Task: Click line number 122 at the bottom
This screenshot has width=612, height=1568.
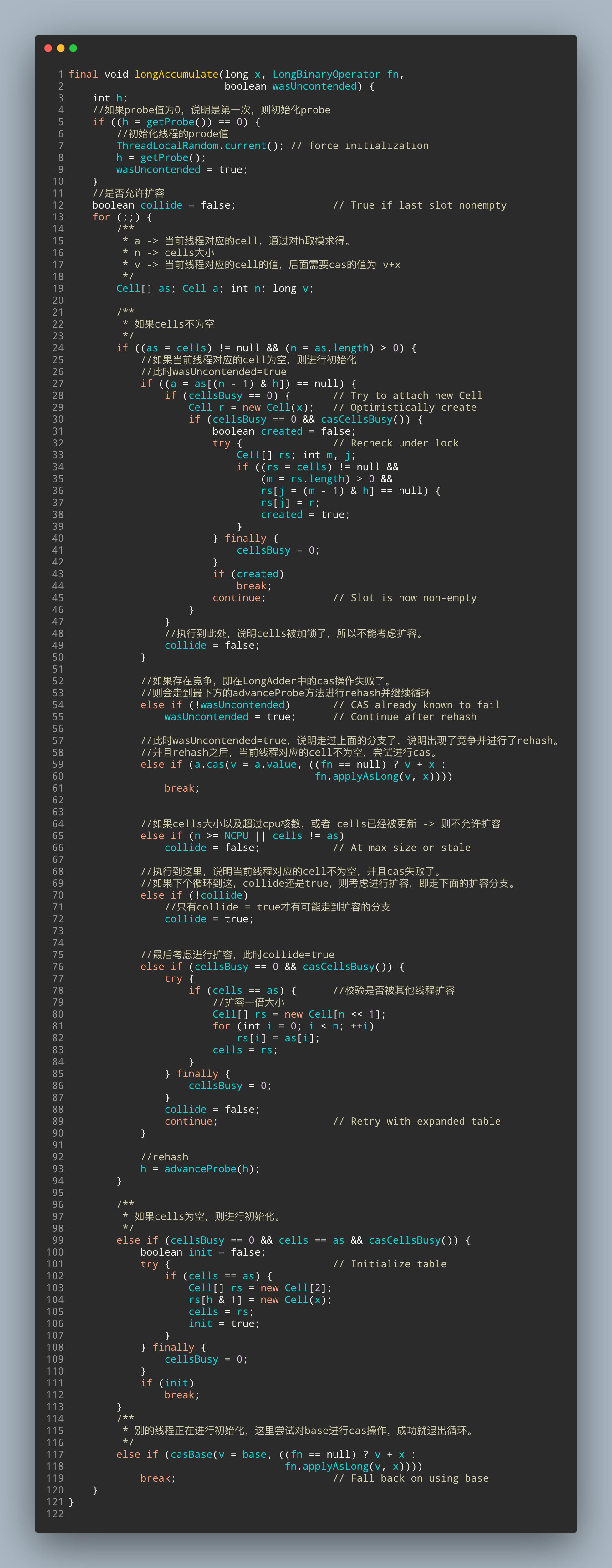Action: click(x=55, y=1514)
